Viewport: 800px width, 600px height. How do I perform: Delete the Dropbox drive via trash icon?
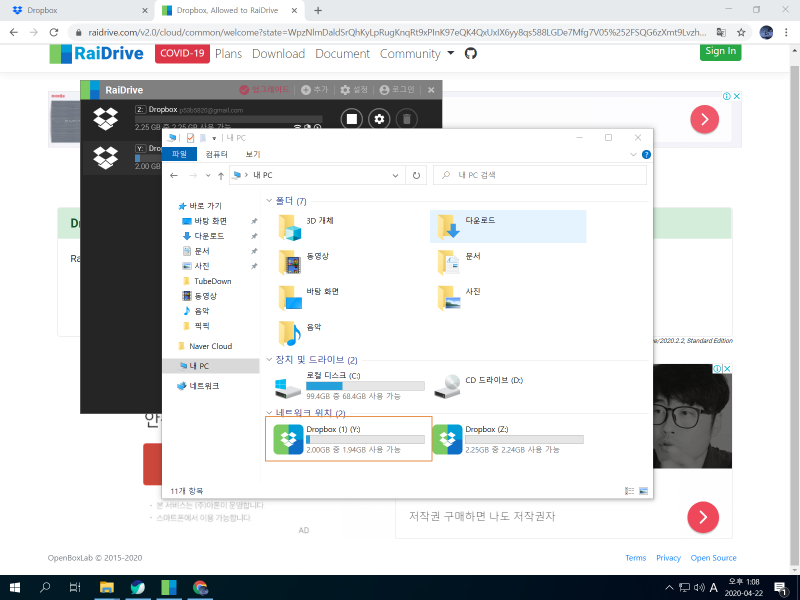[407, 119]
